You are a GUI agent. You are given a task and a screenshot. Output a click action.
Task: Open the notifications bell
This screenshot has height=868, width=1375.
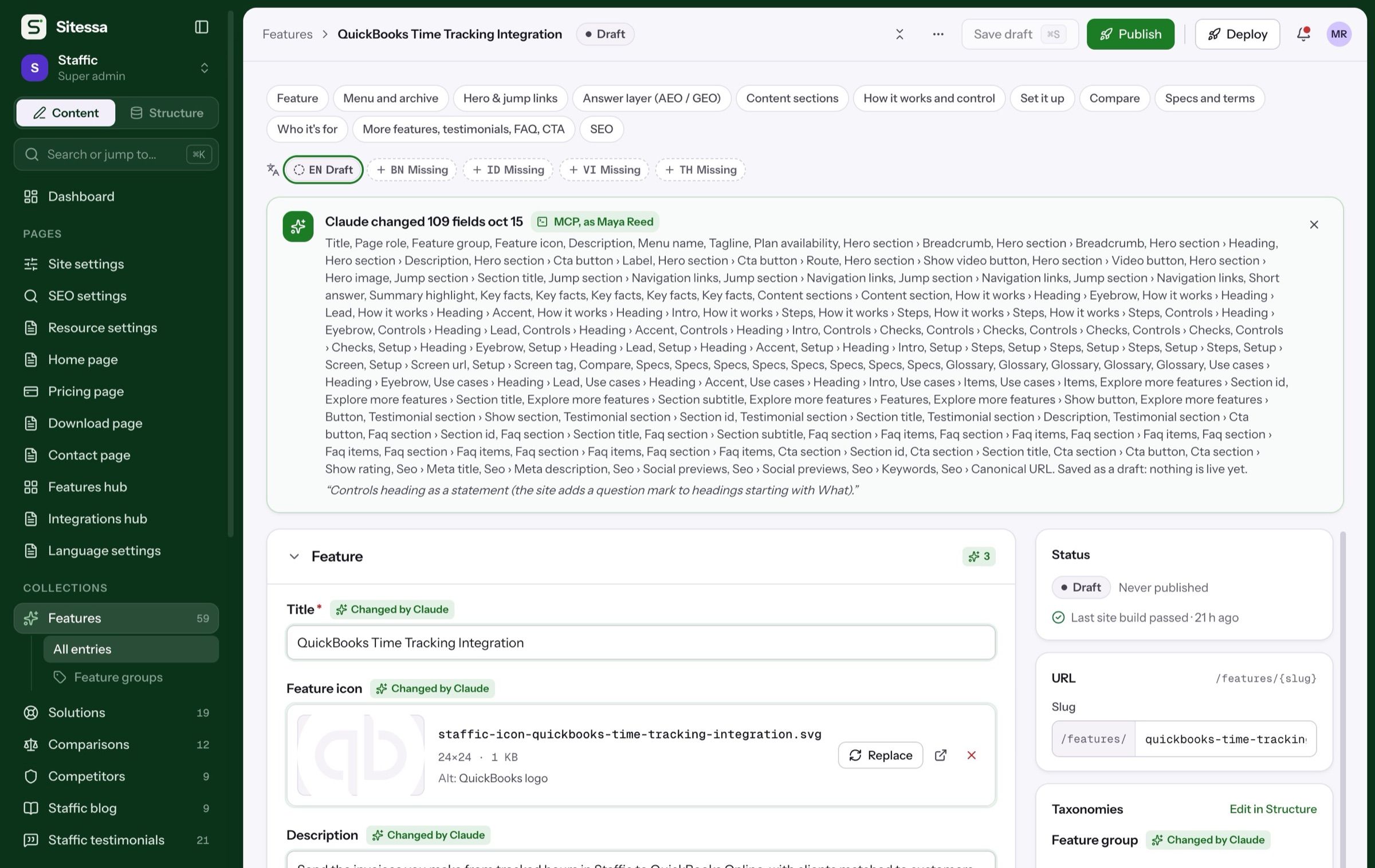pos(1303,34)
